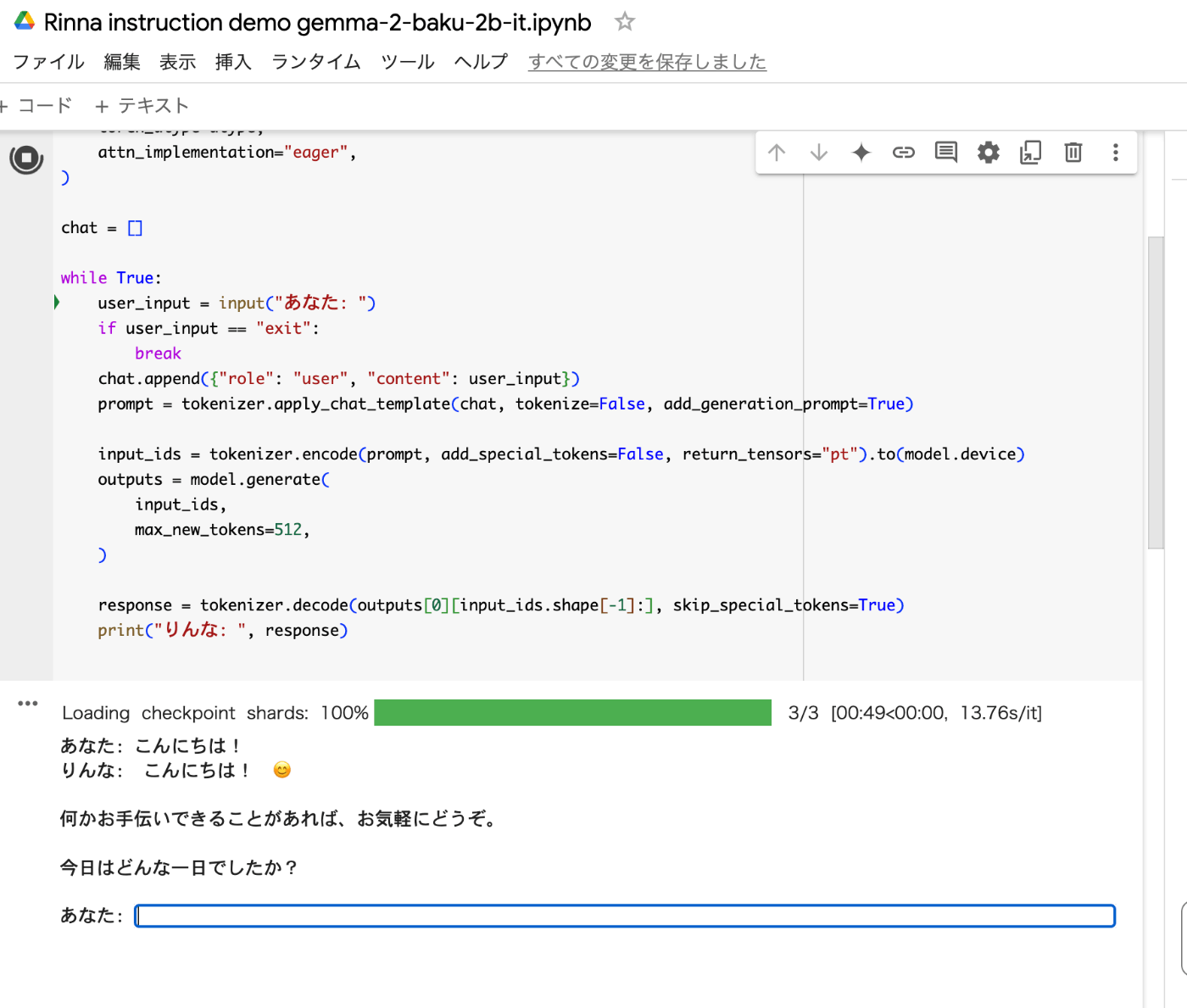Add a comment to the cell
This screenshot has width=1187, height=1008.
coord(946,153)
